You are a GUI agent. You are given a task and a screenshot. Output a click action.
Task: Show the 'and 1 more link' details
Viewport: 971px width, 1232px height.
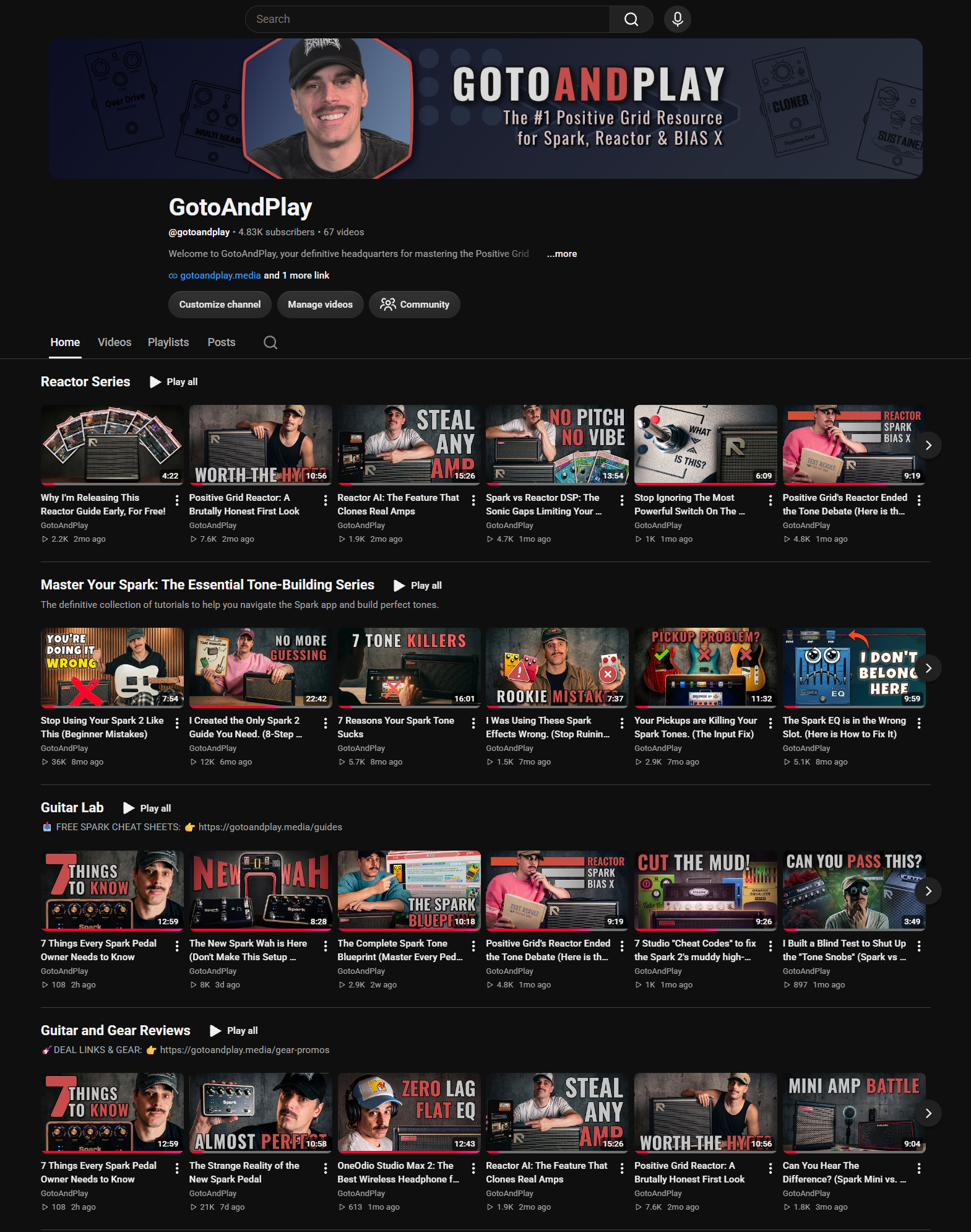[x=297, y=275]
